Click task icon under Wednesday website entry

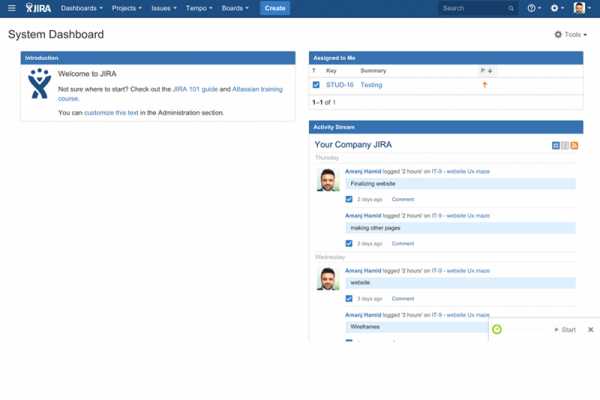[349, 299]
